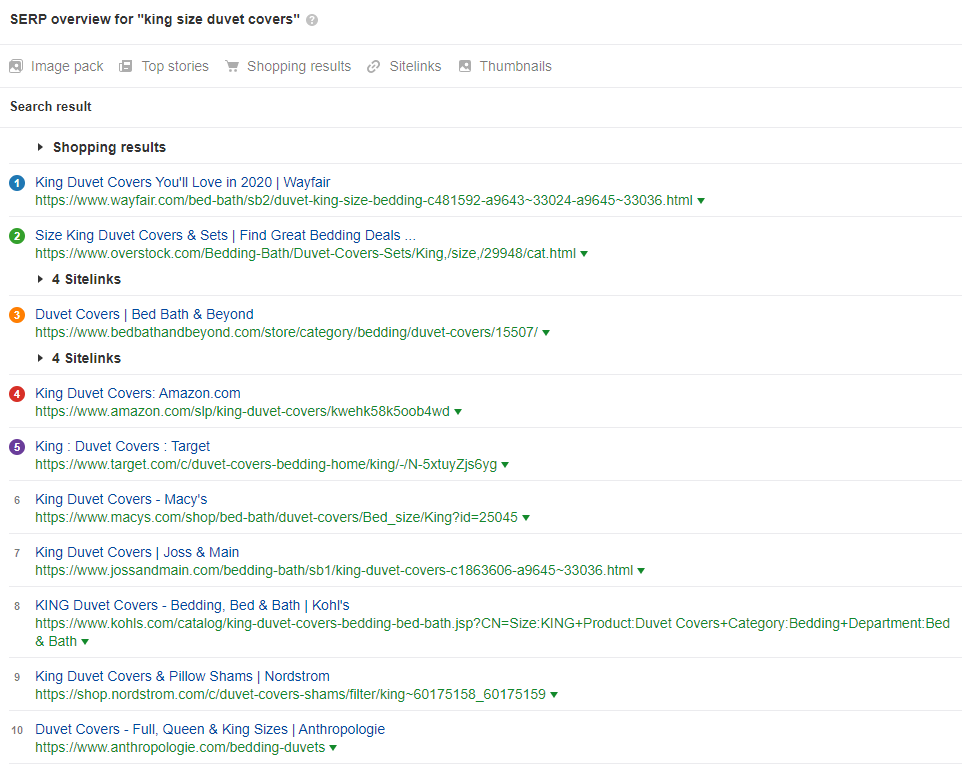Click the 'Search result' column header
The height and width of the screenshot is (764, 962).
pyautogui.click(x=51, y=107)
